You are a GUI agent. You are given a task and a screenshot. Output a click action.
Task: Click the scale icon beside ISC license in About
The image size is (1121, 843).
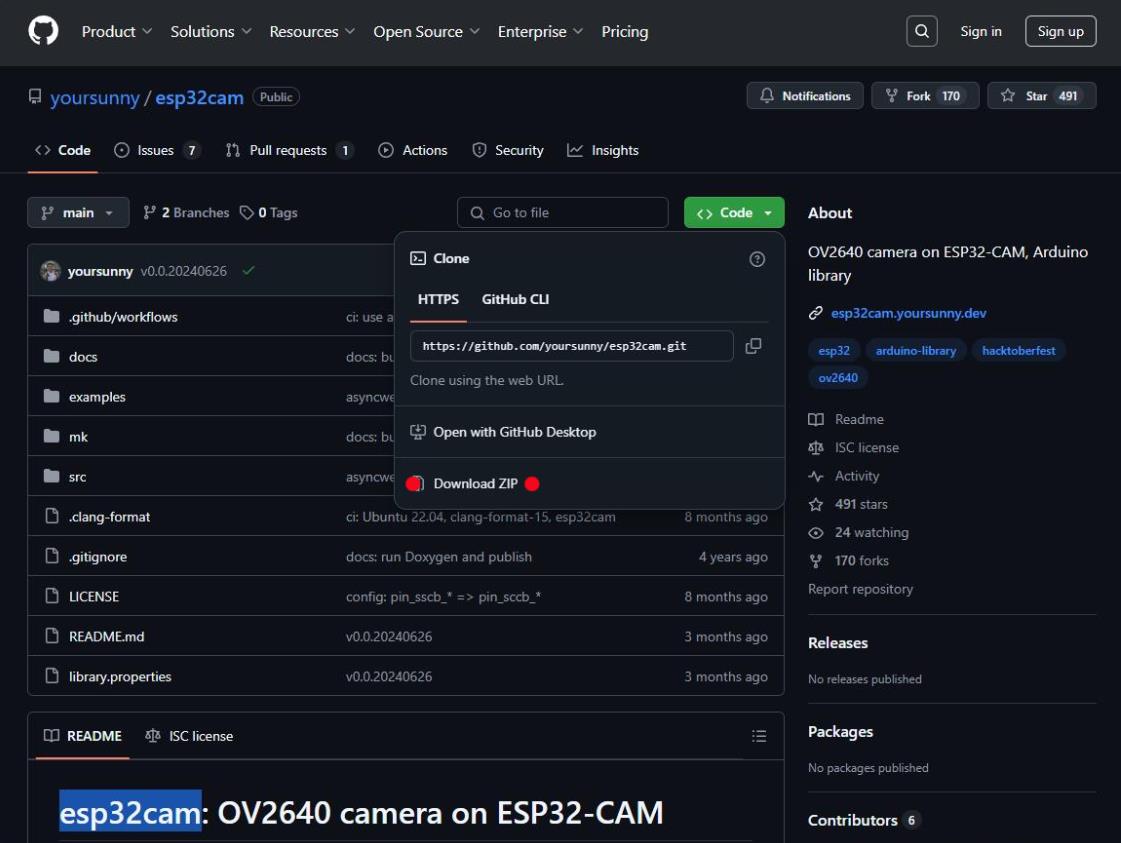pos(816,448)
